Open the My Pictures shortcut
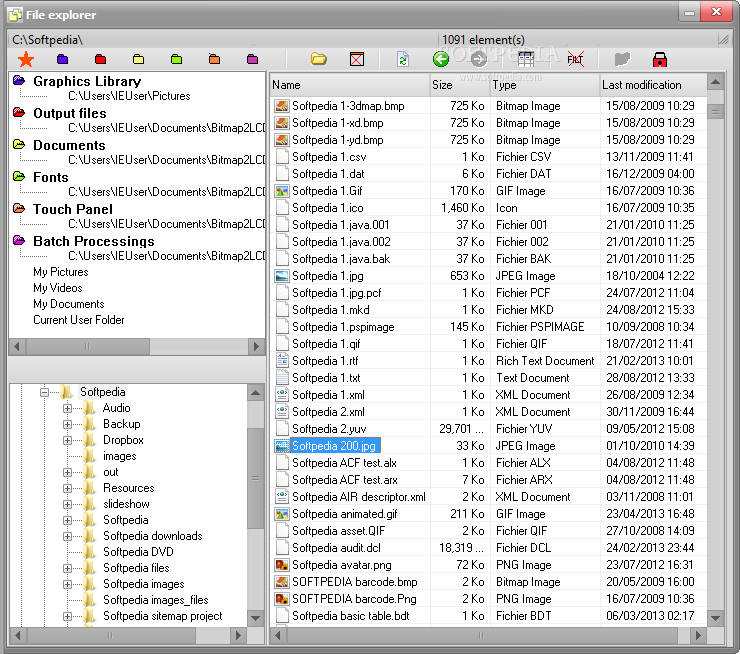Image resolution: width=740 pixels, height=654 pixels. click(61, 272)
